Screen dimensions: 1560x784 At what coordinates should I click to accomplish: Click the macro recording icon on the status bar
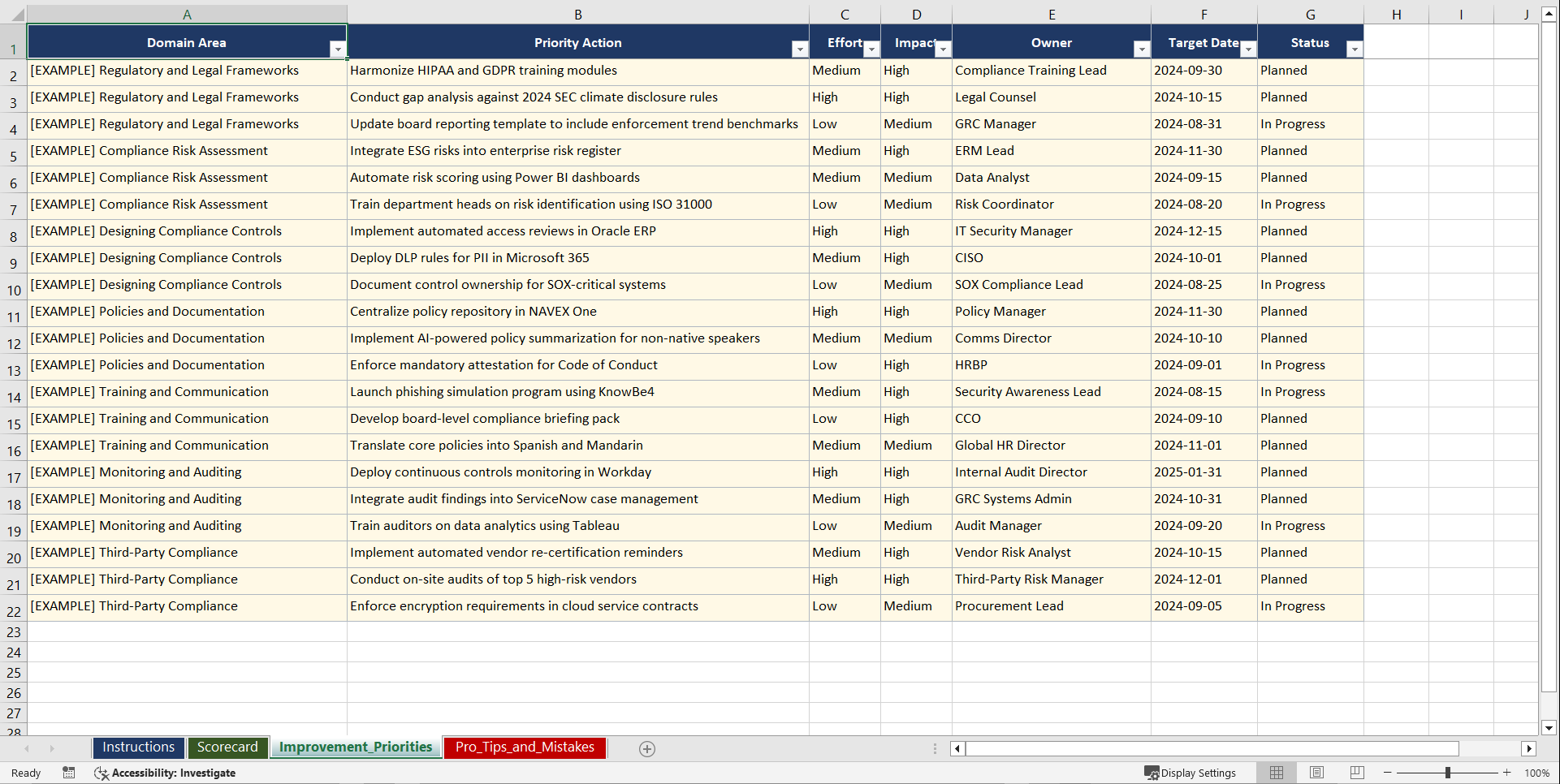(69, 773)
